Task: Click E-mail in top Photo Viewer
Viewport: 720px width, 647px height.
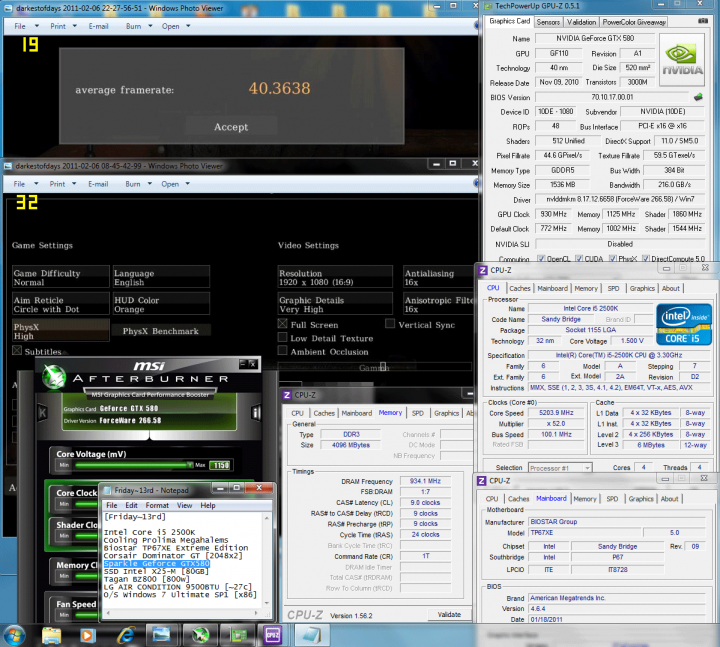Action: coord(98,26)
